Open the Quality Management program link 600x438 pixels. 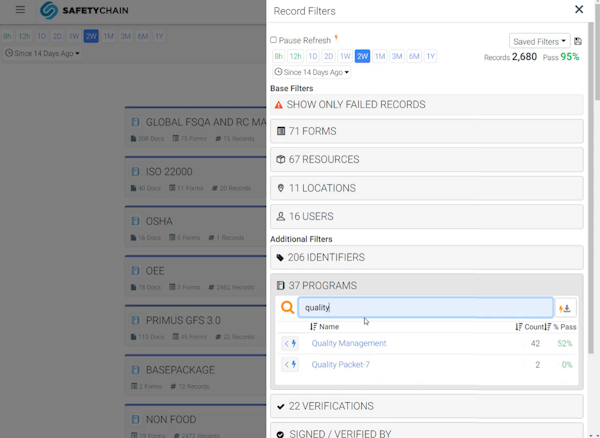click(349, 343)
